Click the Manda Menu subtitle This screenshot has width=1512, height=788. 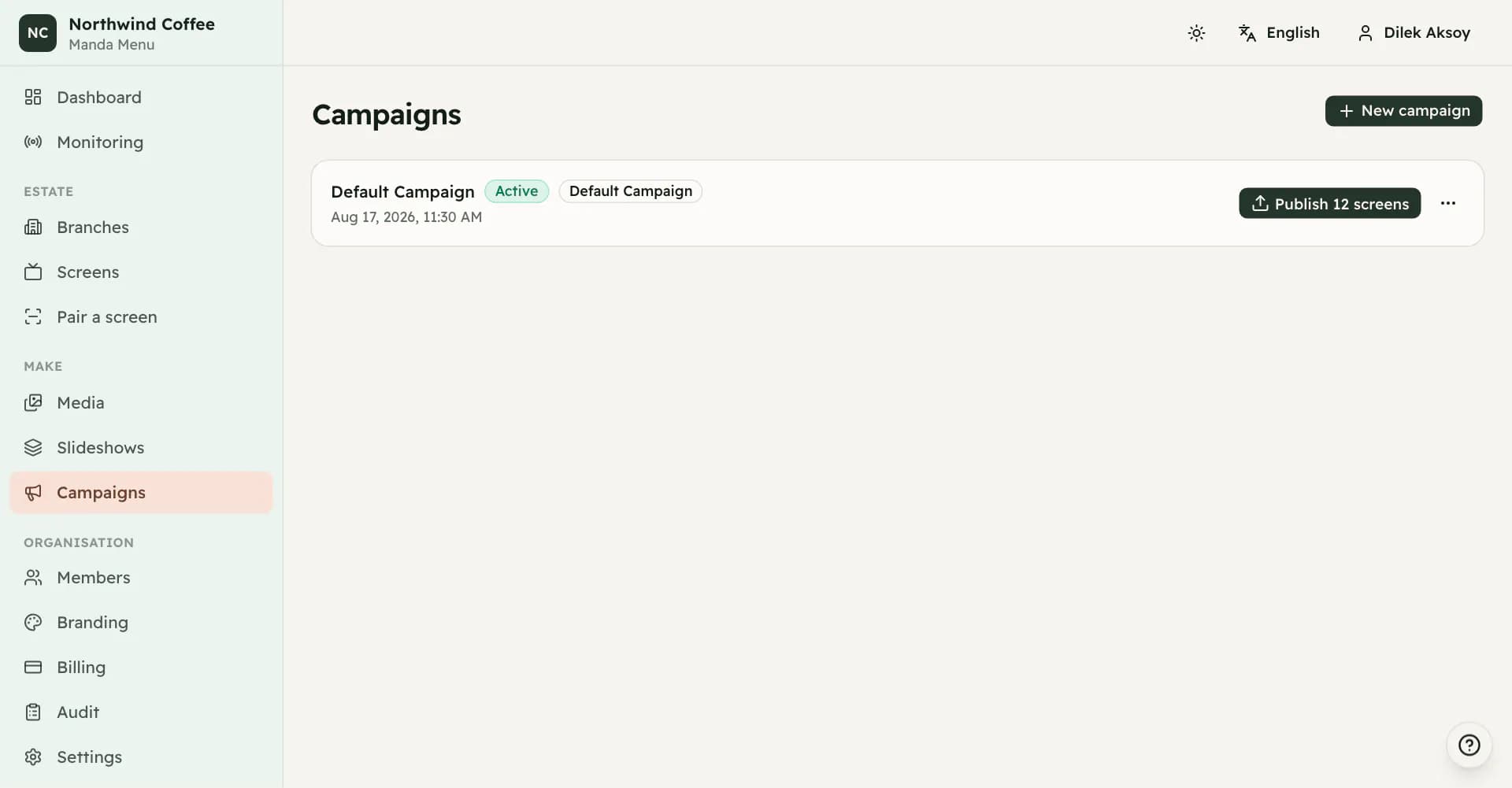(x=112, y=45)
